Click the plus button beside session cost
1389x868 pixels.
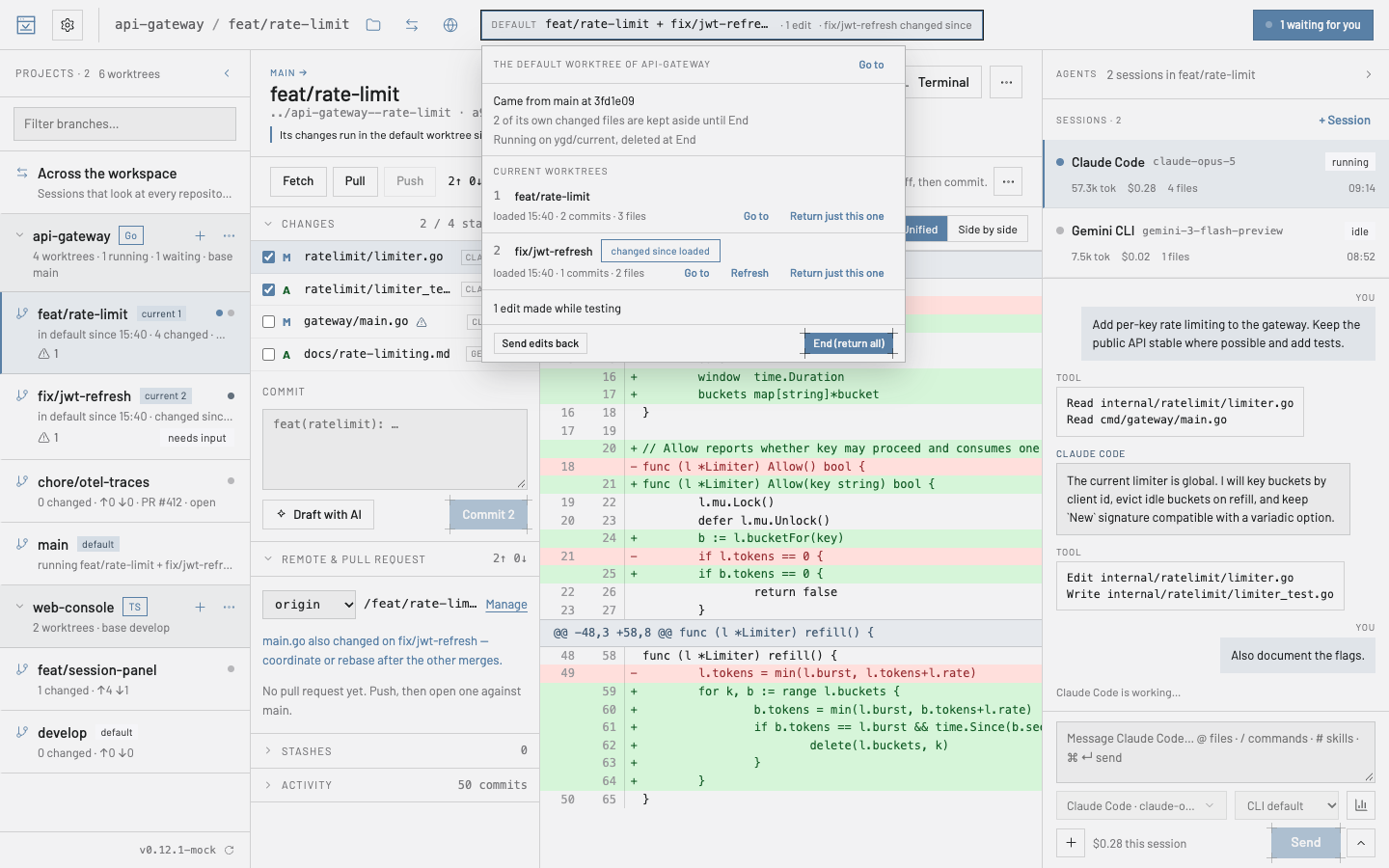pyautogui.click(x=1071, y=843)
